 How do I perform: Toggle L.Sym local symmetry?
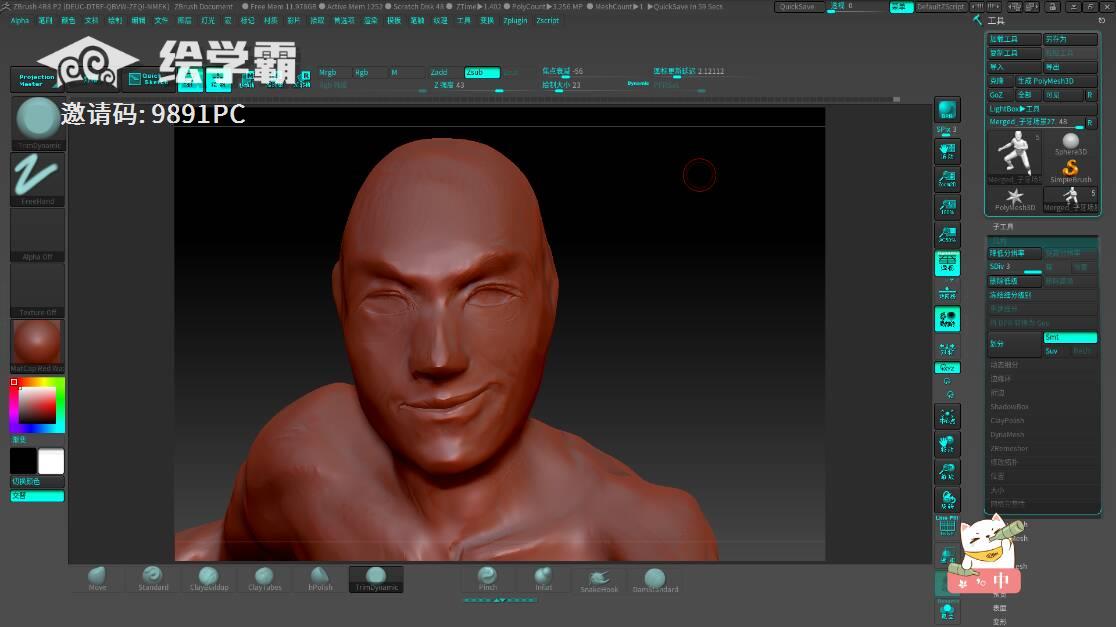tap(947, 348)
